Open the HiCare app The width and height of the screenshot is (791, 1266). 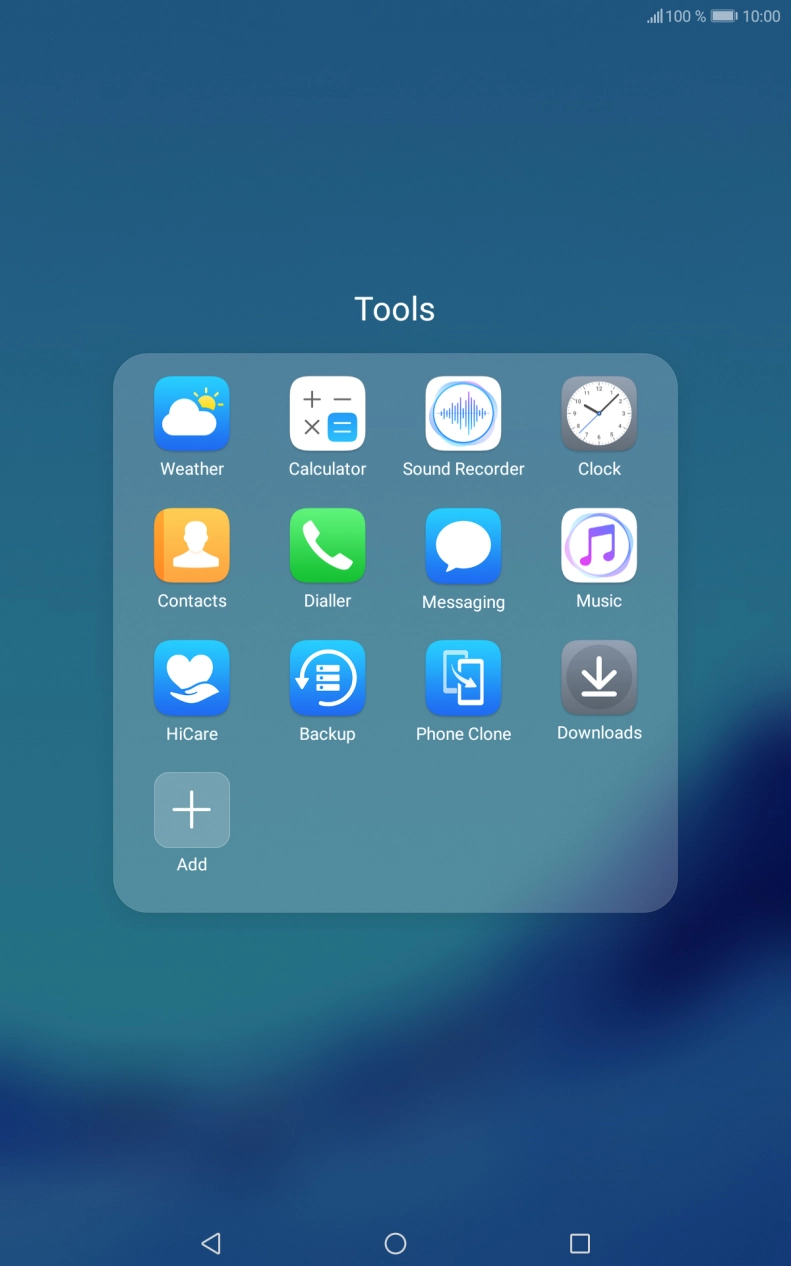pos(192,678)
